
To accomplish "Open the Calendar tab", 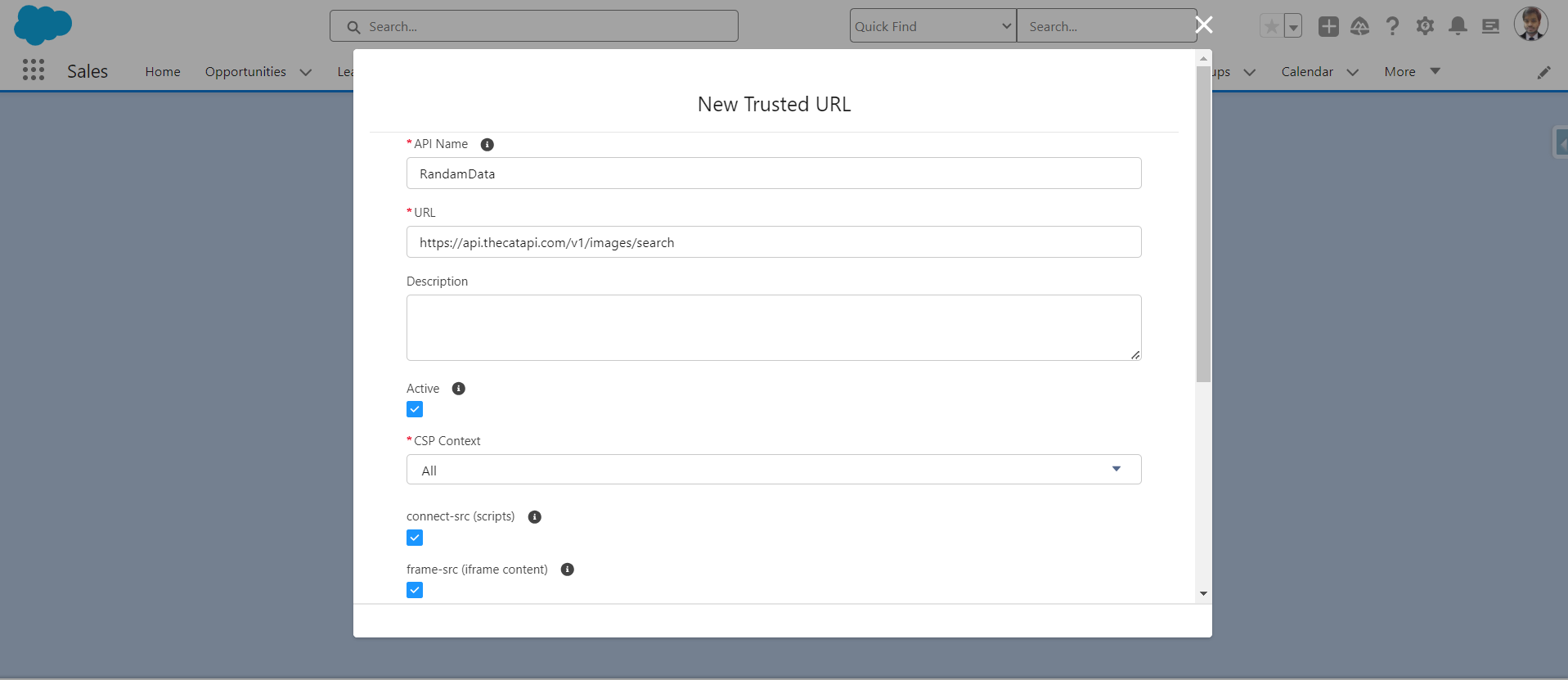I will pos(1307,72).
